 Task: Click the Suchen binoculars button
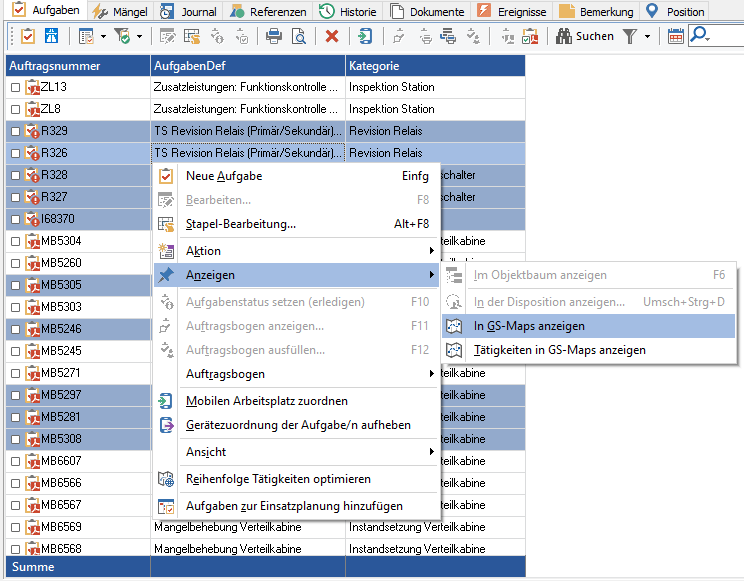585,36
